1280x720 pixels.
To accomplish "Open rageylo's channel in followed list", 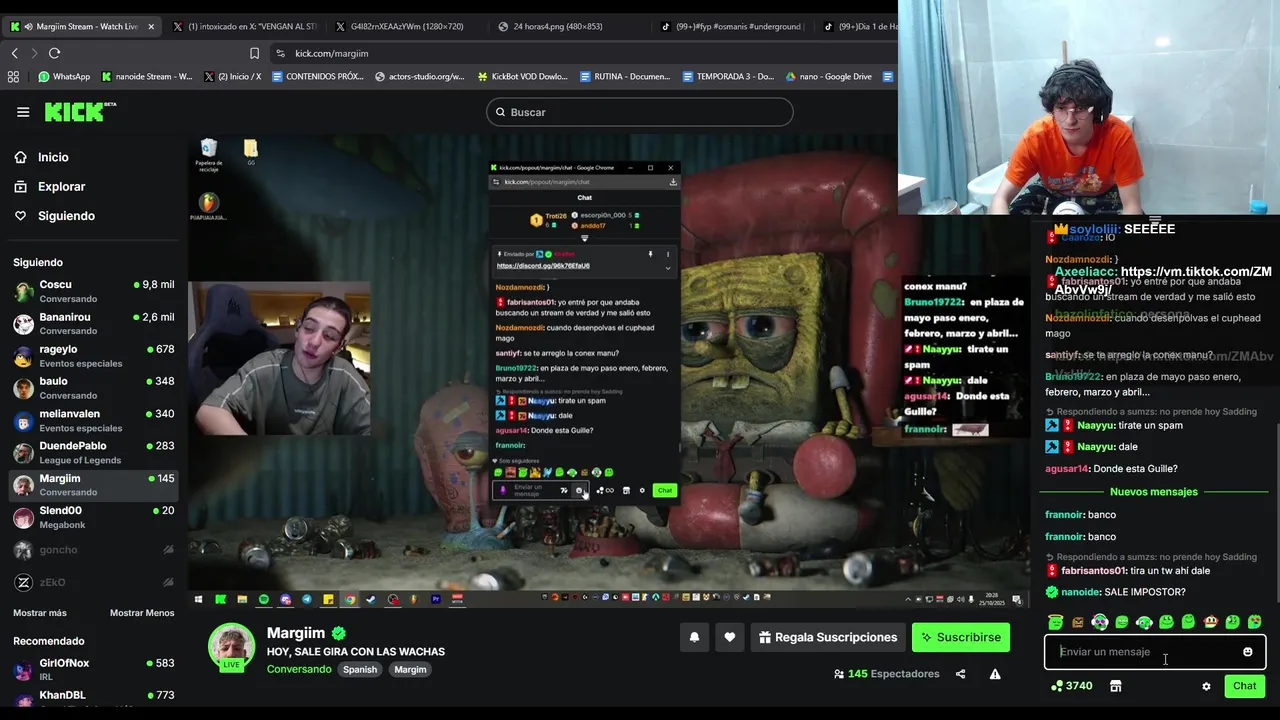I will pos(94,356).
